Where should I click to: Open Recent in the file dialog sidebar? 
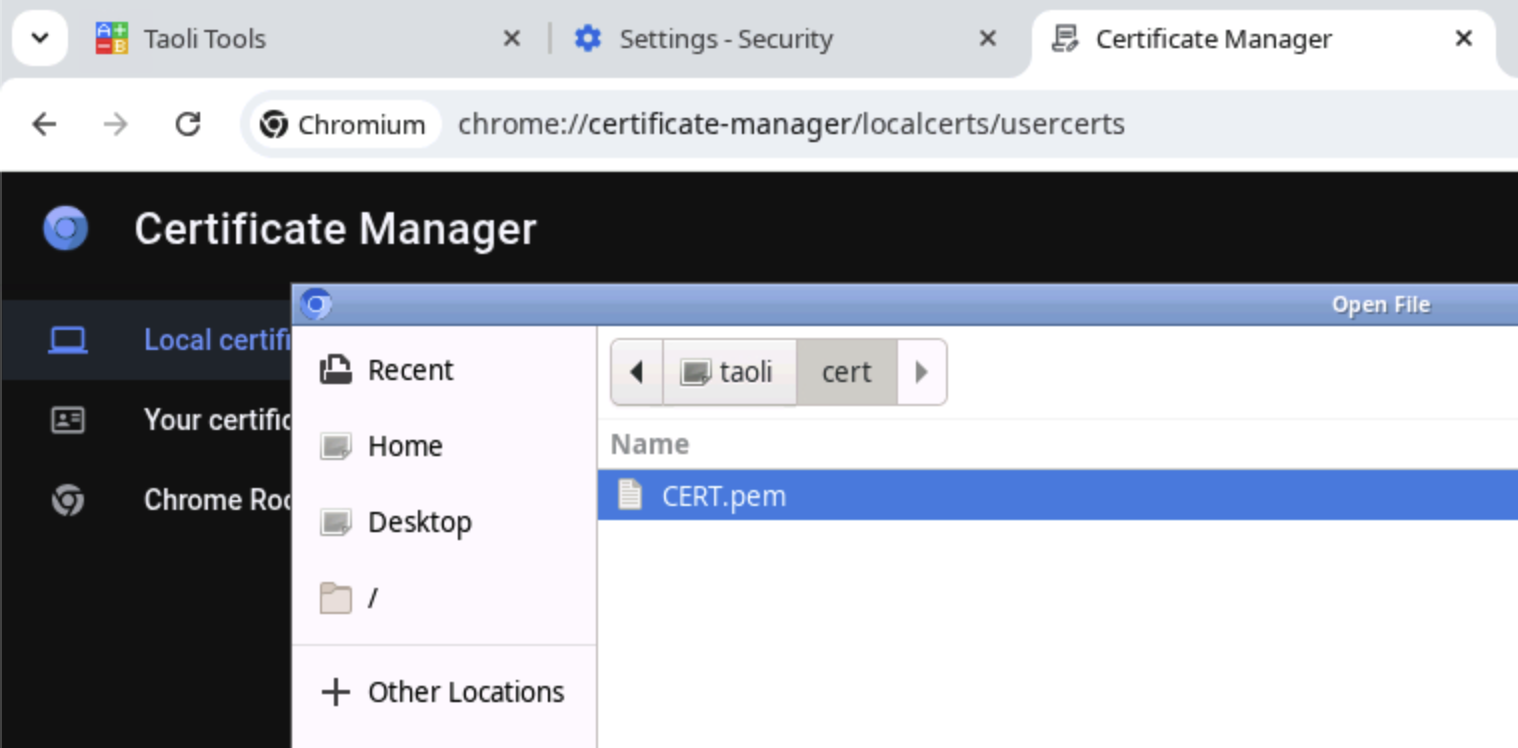[410, 370]
